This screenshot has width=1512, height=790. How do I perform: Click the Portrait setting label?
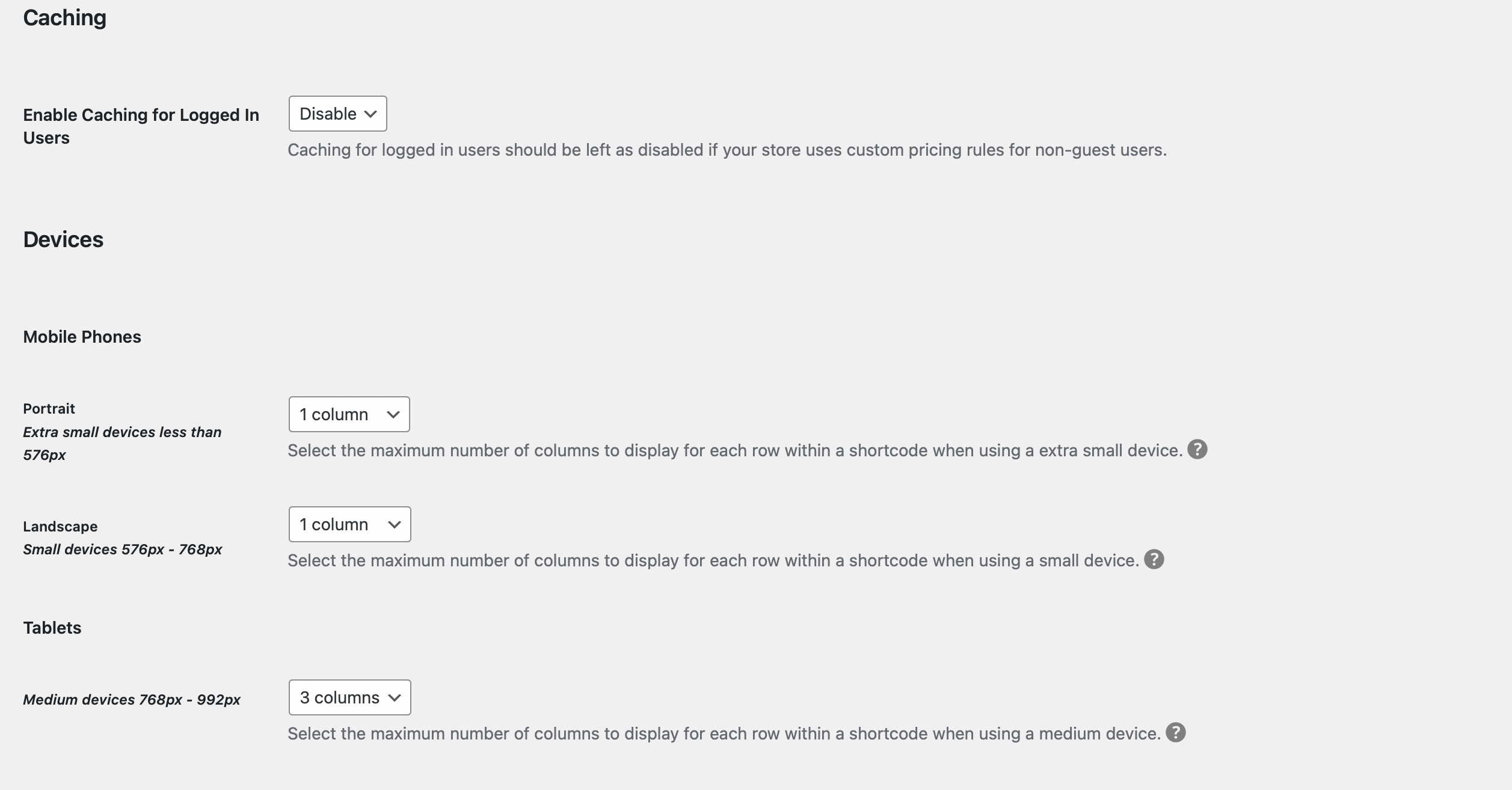(x=49, y=409)
